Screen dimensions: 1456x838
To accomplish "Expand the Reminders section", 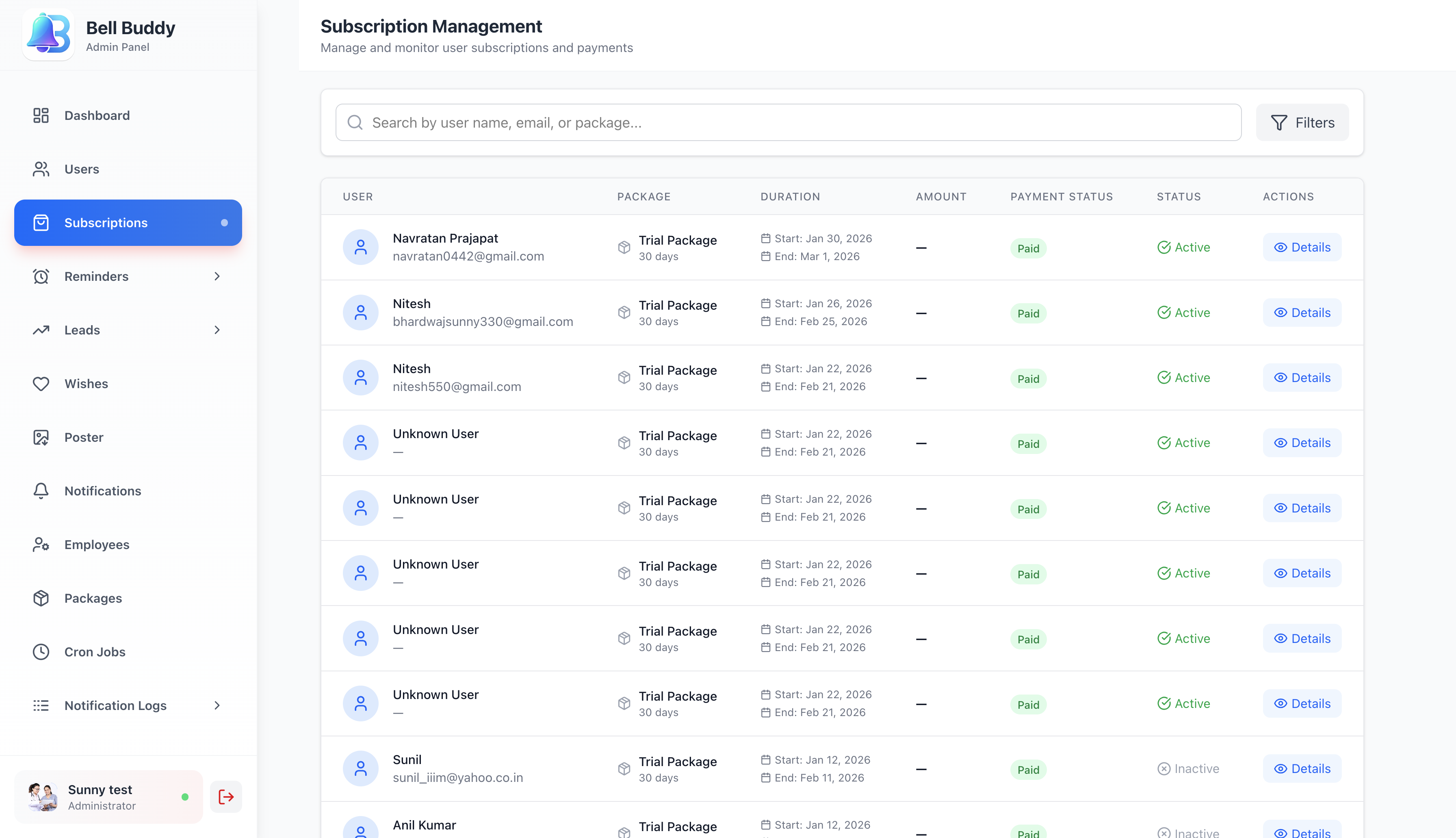I will click(217, 276).
